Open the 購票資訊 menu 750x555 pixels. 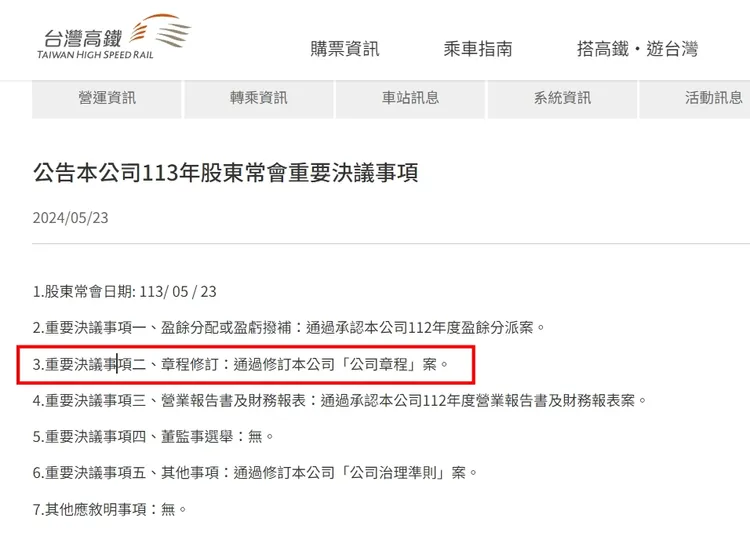tap(344, 49)
